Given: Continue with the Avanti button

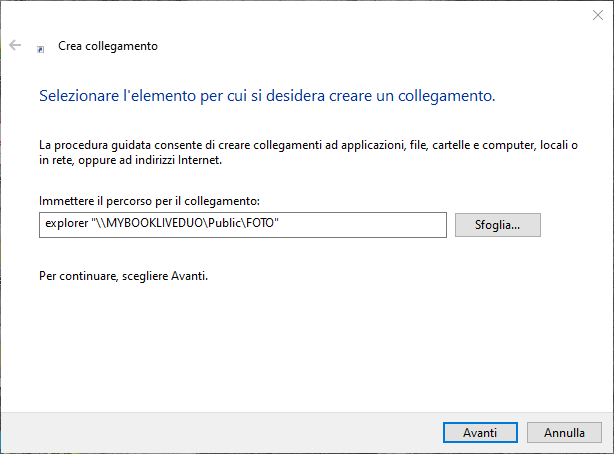Looking at the screenshot, I should pos(480,432).
